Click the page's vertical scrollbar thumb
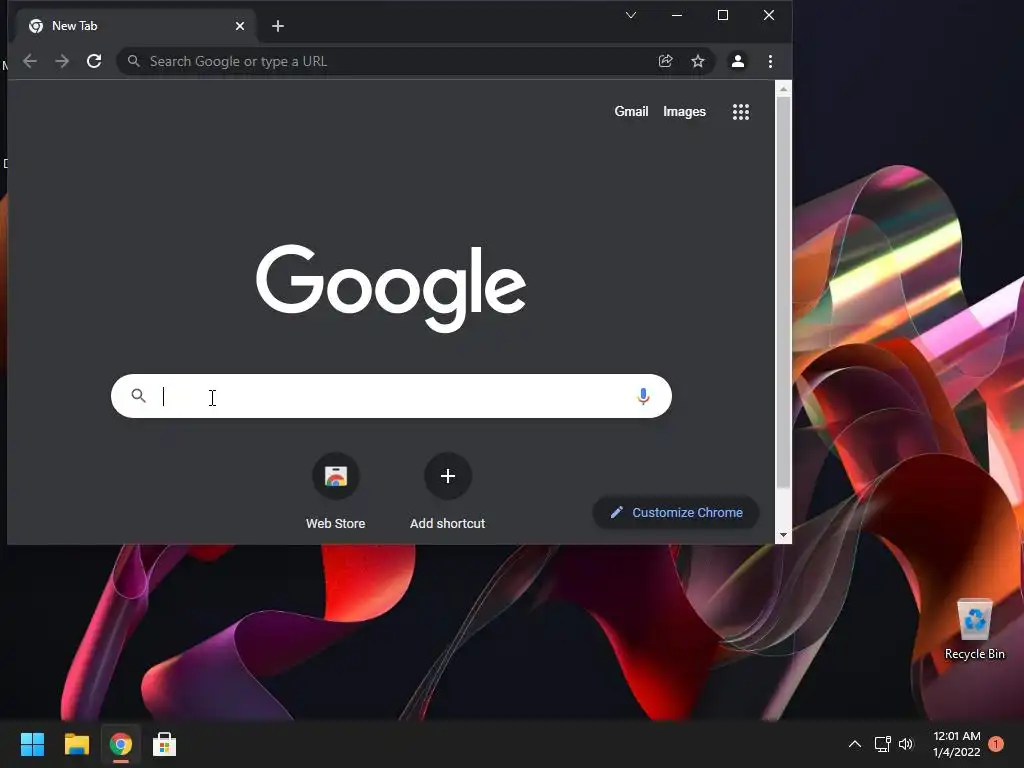Viewport: 1024px width, 768px height. click(x=783, y=292)
